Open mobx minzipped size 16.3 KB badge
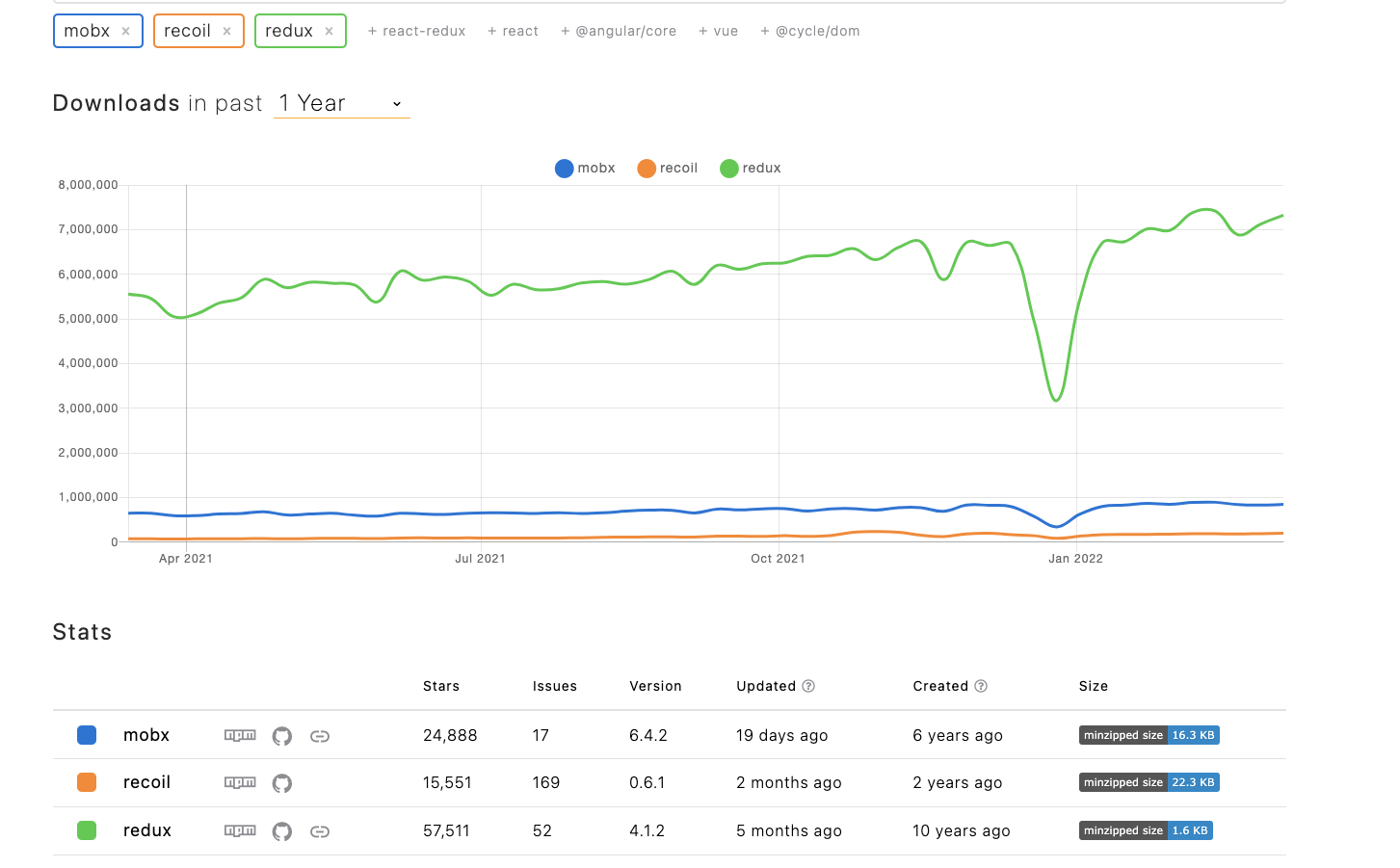1400x868 pixels. pos(1149,735)
